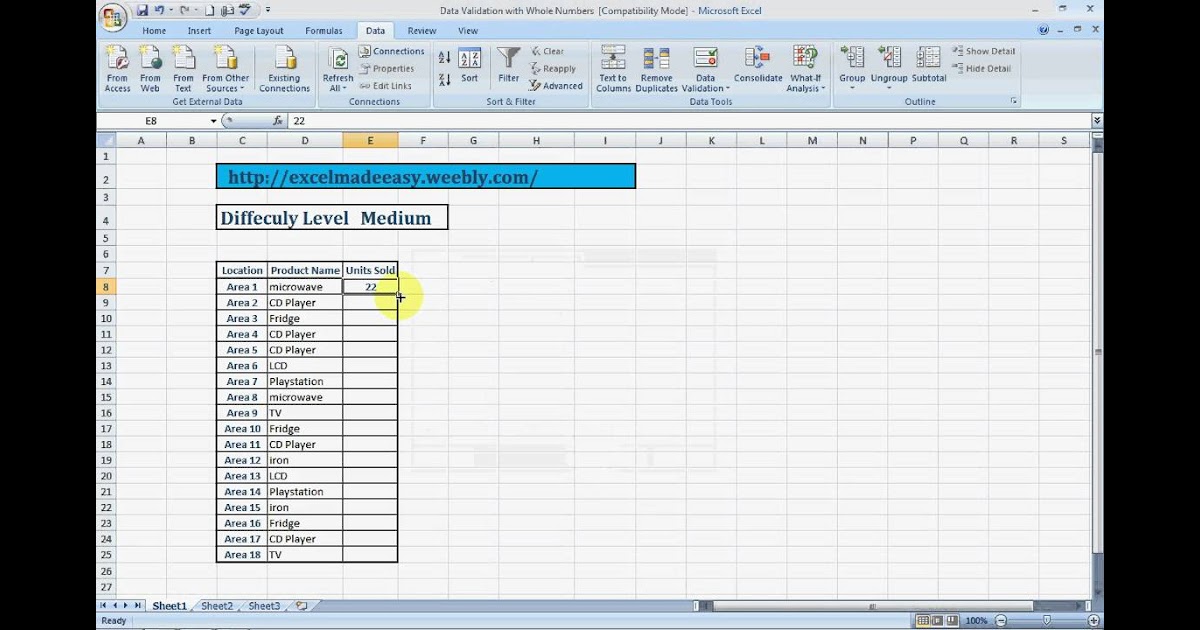The image size is (1200, 630).
Task: Select column E header
Action: point(370,141)
